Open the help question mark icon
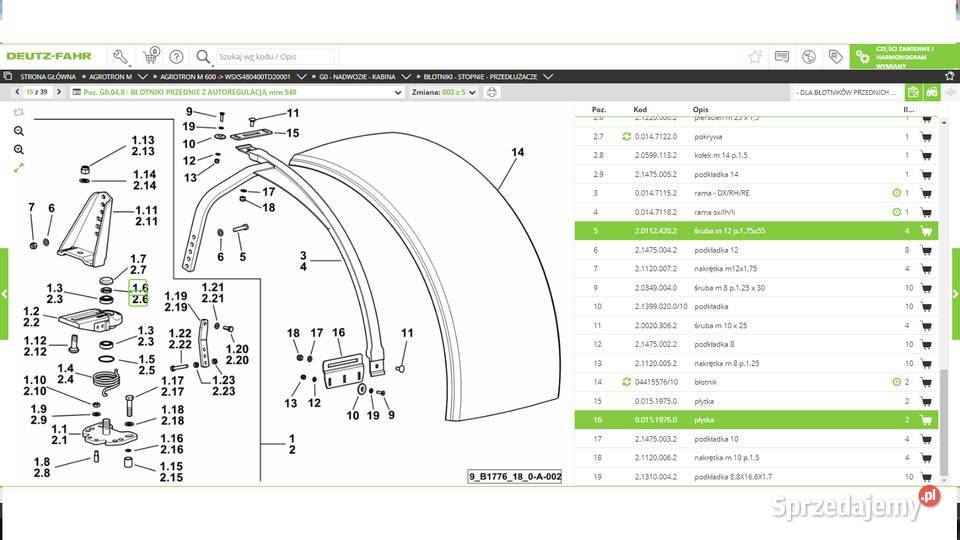960x540 pixels. pos(176,57)
